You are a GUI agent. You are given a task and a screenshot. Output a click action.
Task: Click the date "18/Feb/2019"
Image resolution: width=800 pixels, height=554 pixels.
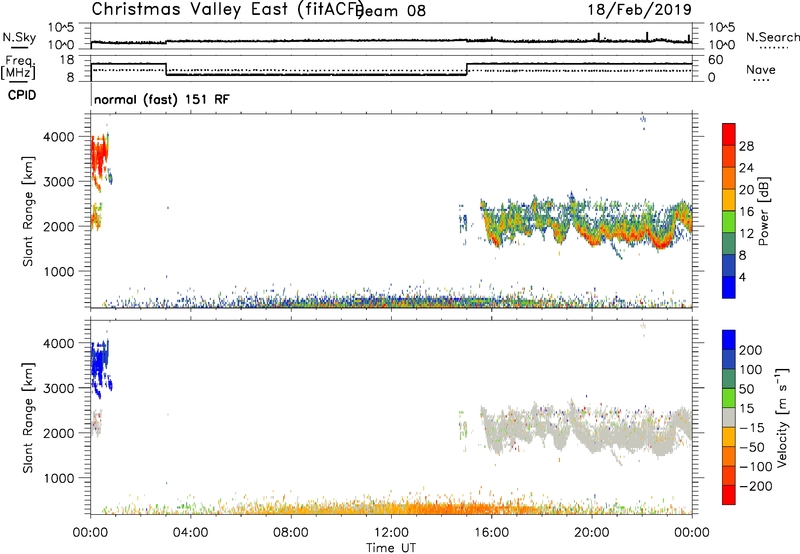coord(639,10)
